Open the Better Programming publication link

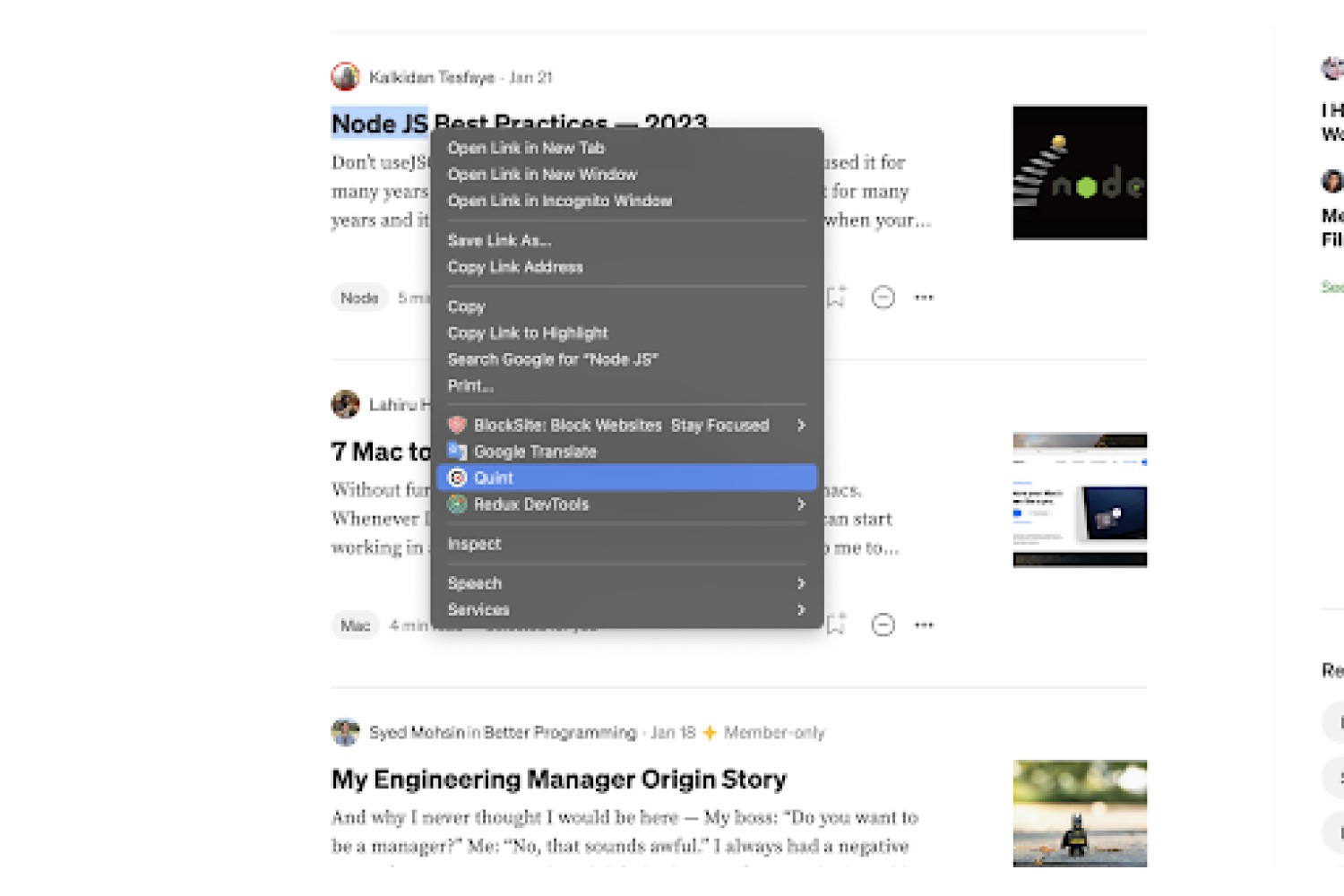point(560,732)
